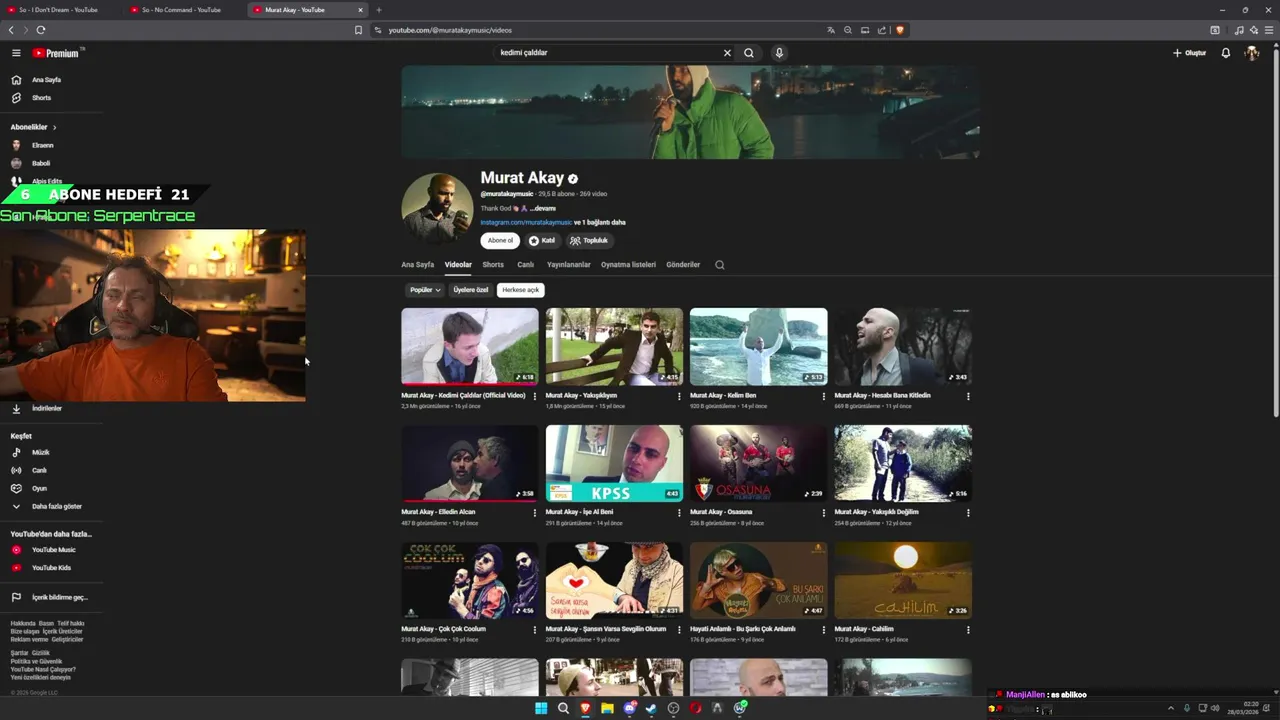Open the YouTube hamburger guide menu
The height and width of the screenshot is (720, 1280).
(16, 53)
